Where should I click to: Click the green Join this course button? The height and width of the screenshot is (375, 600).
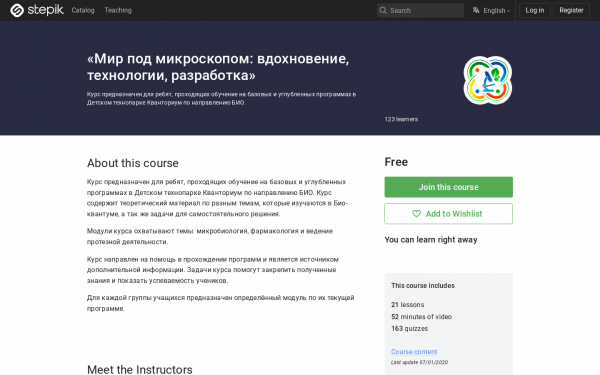coord(448,187)
